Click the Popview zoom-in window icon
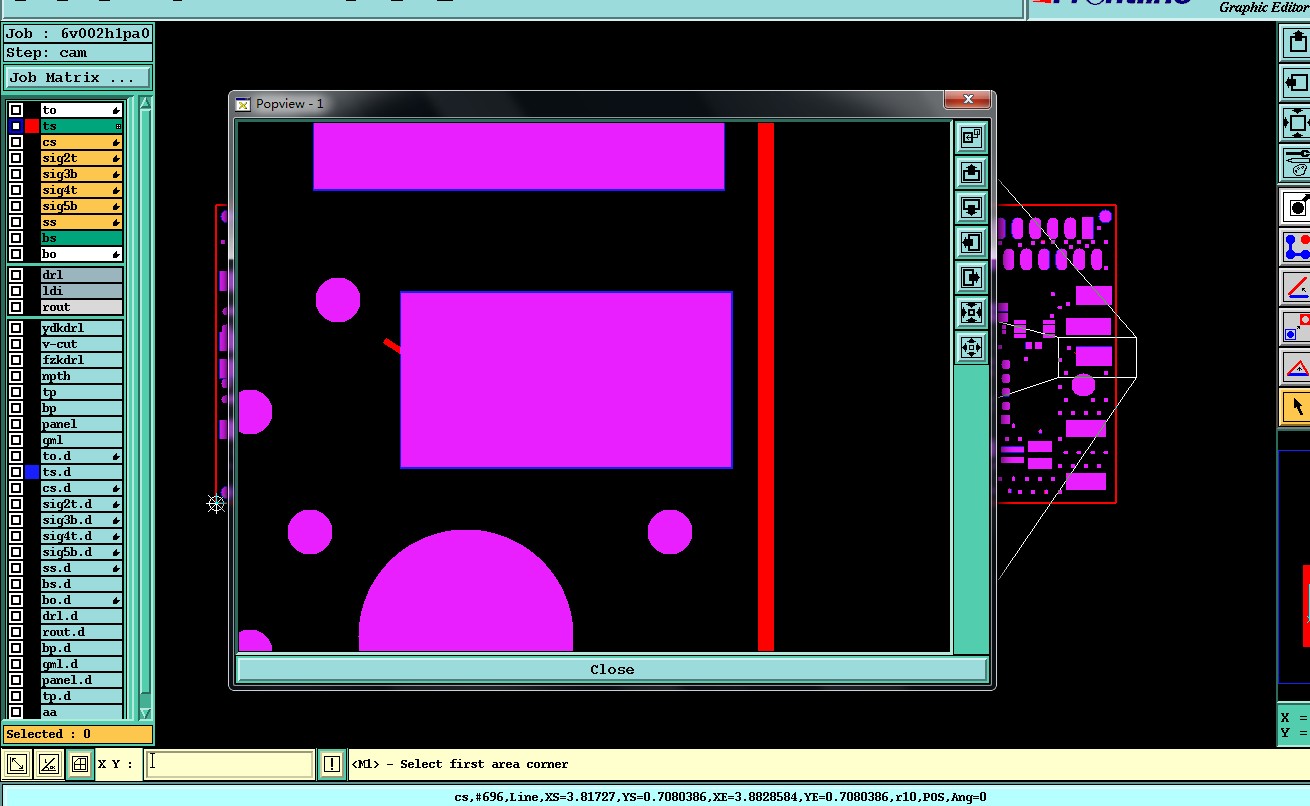This screenshot has height=806, width=1310. click(971, 137)
